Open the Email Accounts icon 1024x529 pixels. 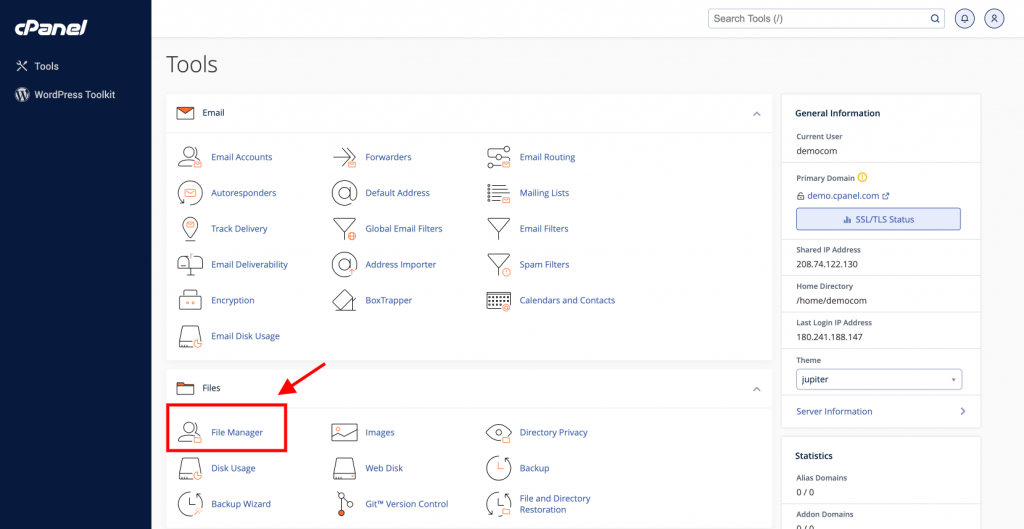pos(190,157)
